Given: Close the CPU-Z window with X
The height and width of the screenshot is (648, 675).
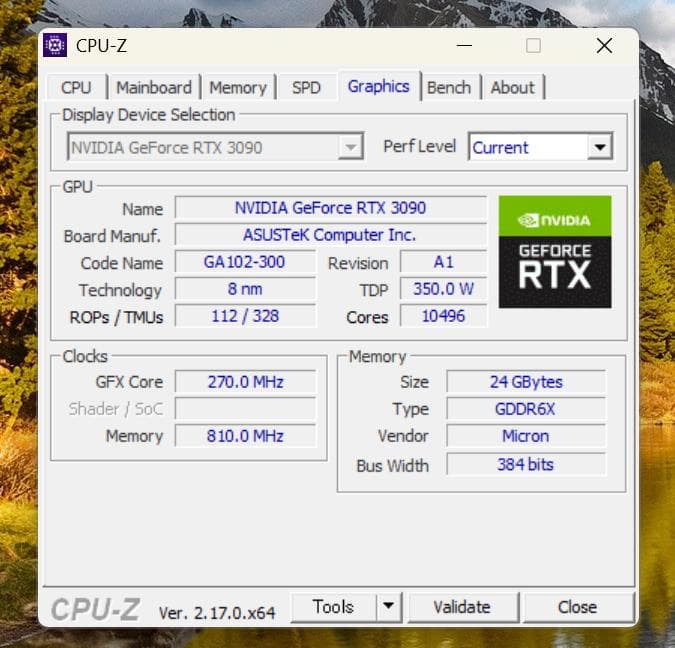Looking at the screenshot, I should (604, 45).
